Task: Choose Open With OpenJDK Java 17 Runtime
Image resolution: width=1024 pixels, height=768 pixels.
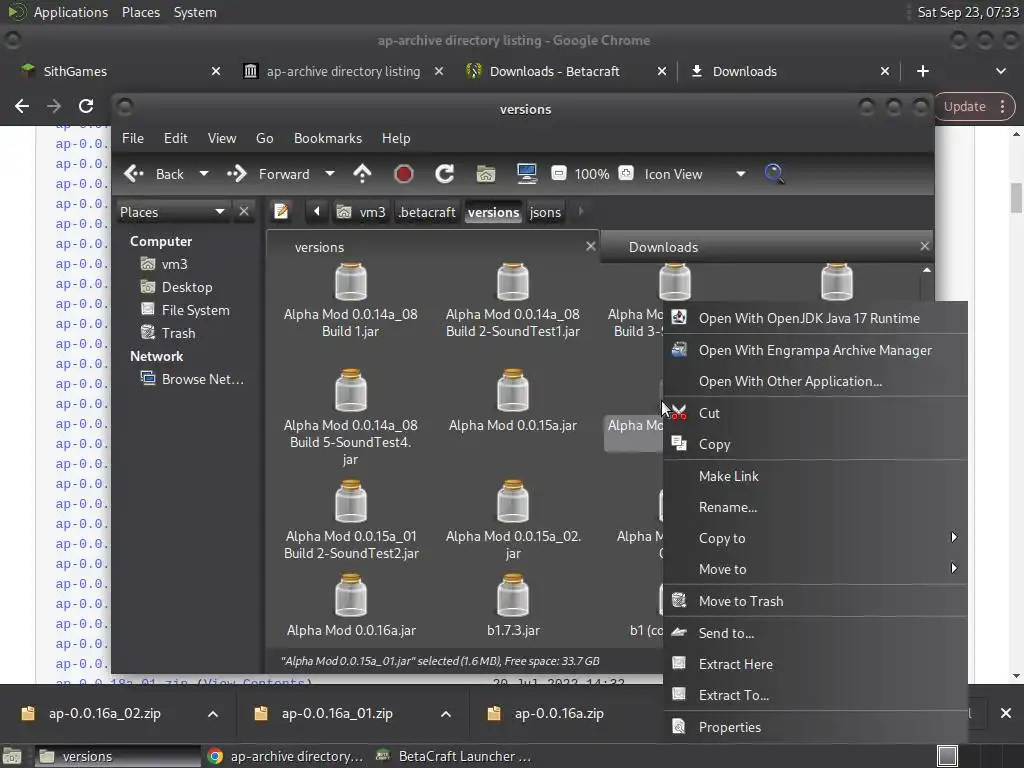Action: [x=815, y=318]
